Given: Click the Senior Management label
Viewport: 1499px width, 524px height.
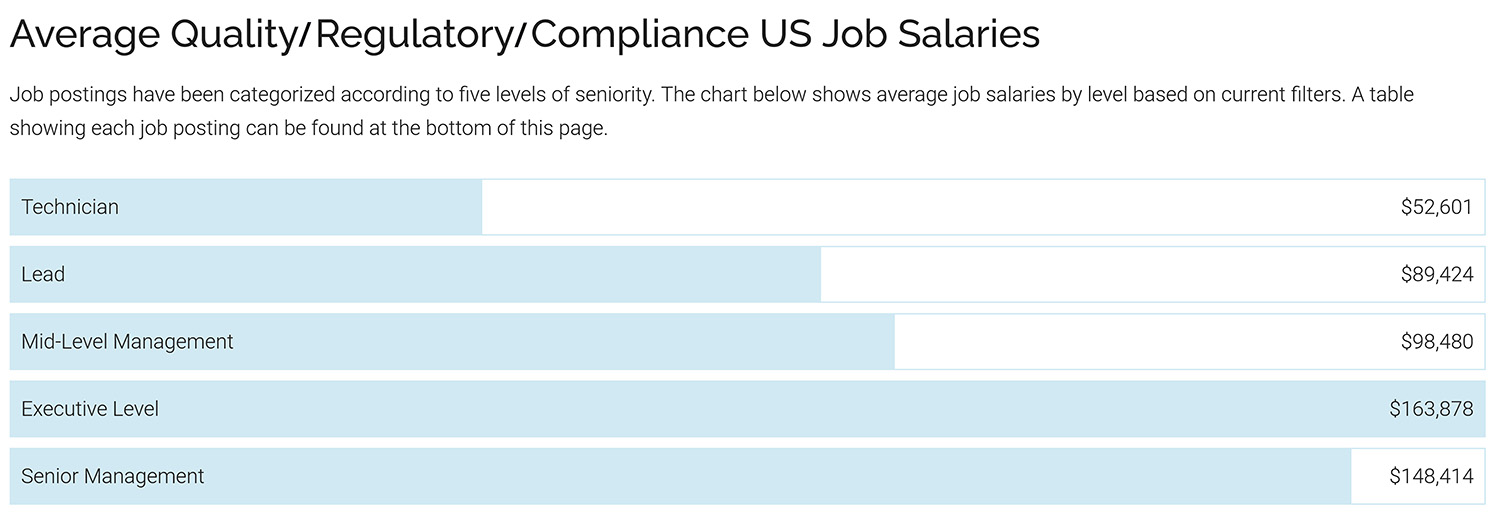Looking at the screenshot, I should click(113, 477).
